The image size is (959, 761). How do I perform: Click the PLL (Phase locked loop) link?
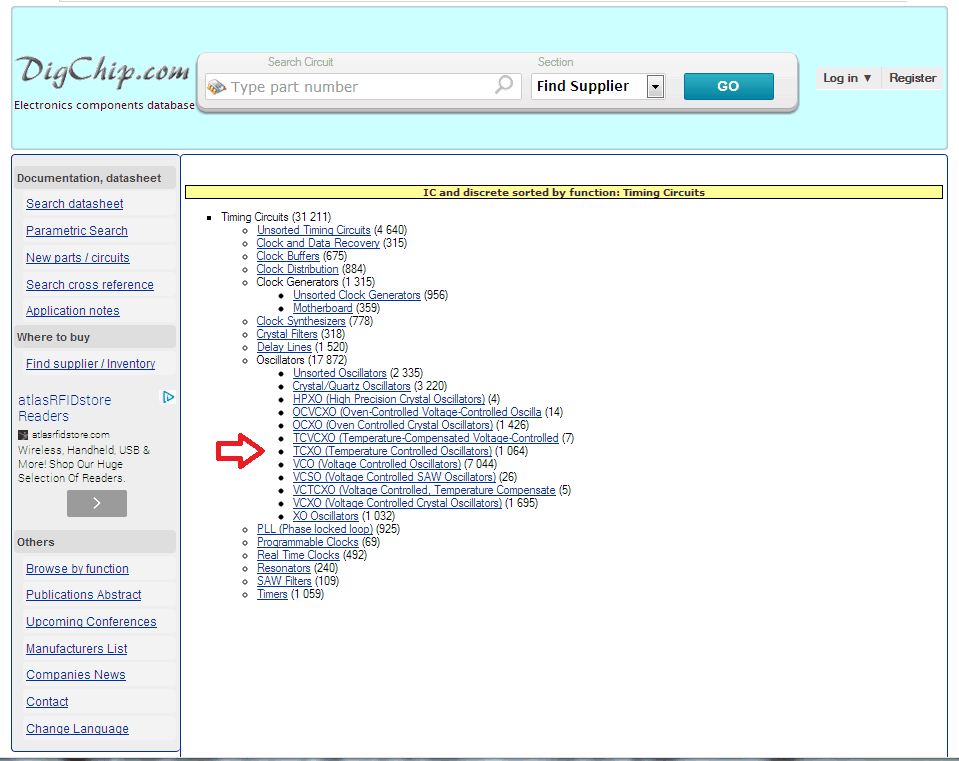pos(314,529)
